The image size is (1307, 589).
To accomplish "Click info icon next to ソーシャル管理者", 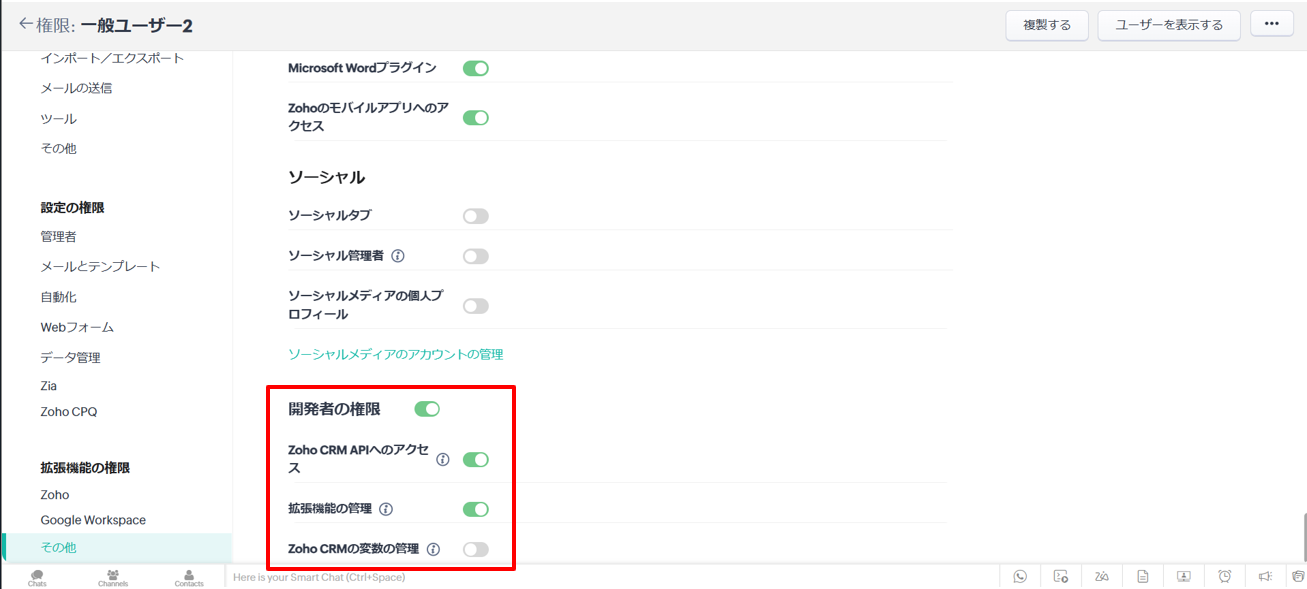I will tap(398, 256).
